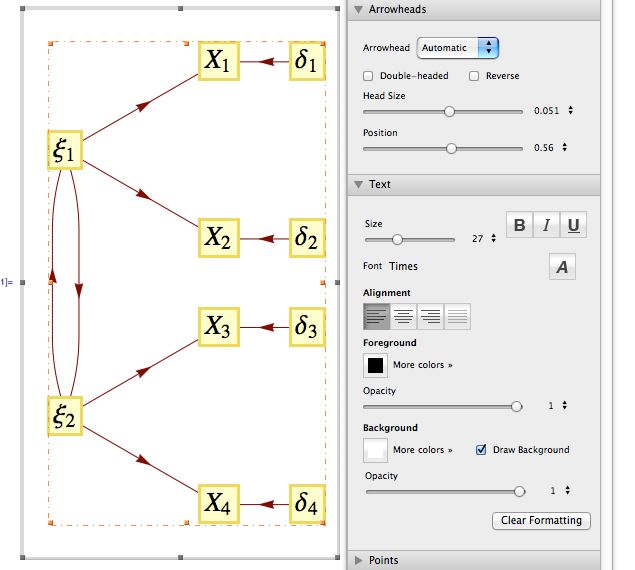Click the white Background color swatch

pos(375,450)
